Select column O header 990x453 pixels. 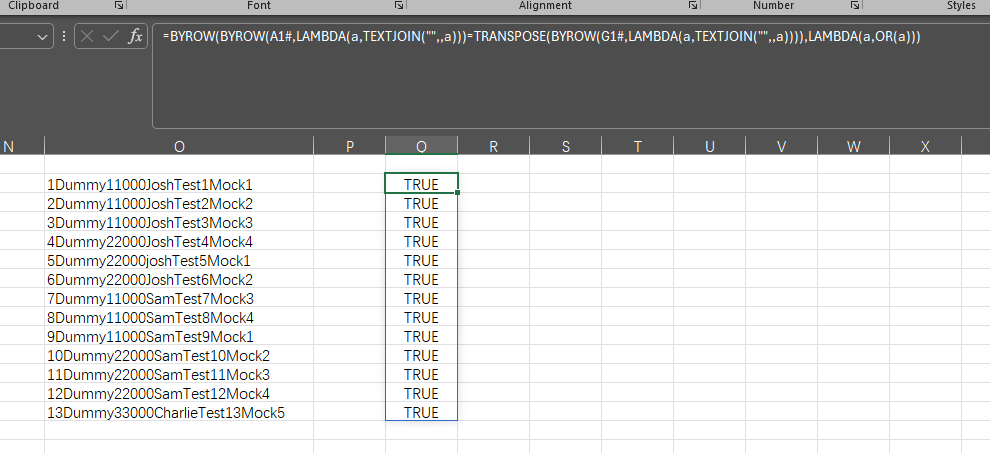coord(179,147)
